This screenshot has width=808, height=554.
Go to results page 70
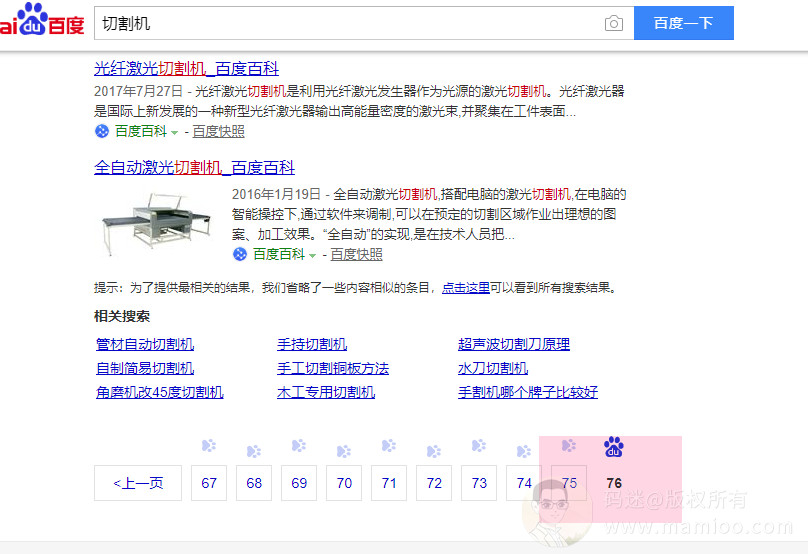tap(344, 483)
